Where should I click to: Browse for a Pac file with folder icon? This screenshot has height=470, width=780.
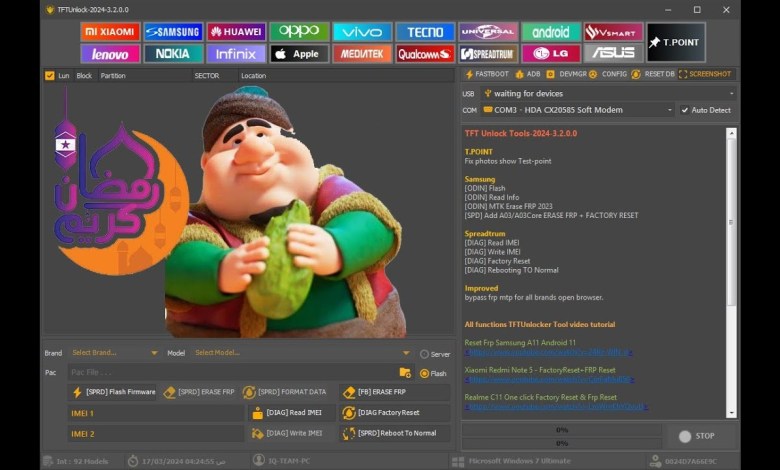point(405,373)
